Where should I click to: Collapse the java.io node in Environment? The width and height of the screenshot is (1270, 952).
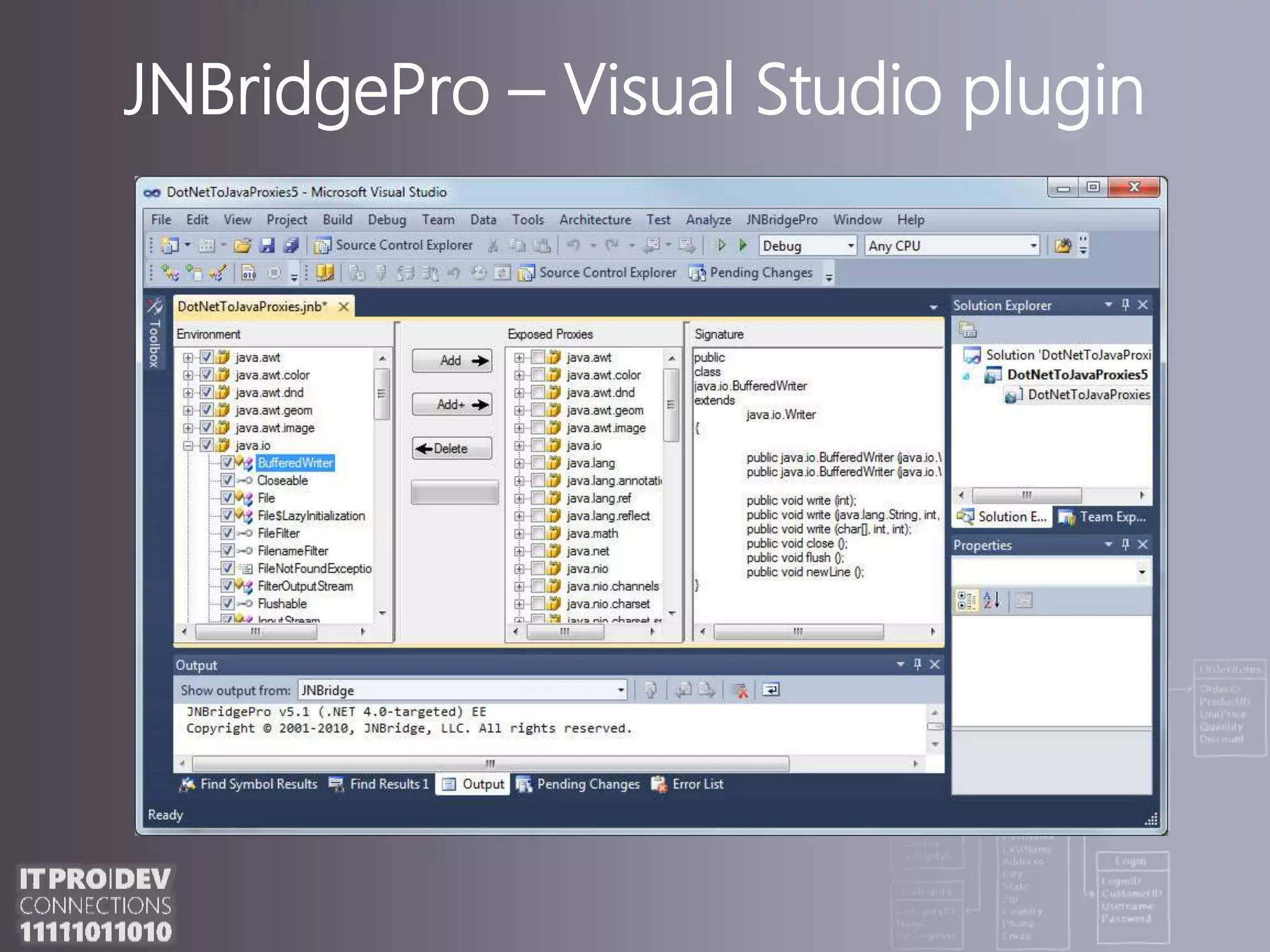[x=188, y=445]
